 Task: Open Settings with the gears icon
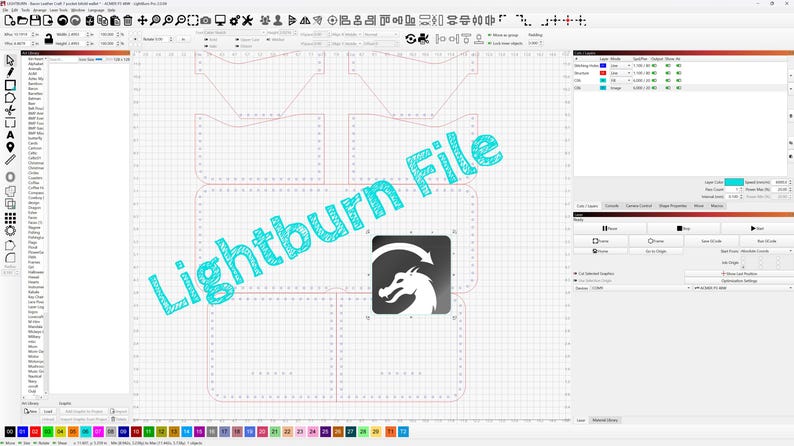pos(234,20)
